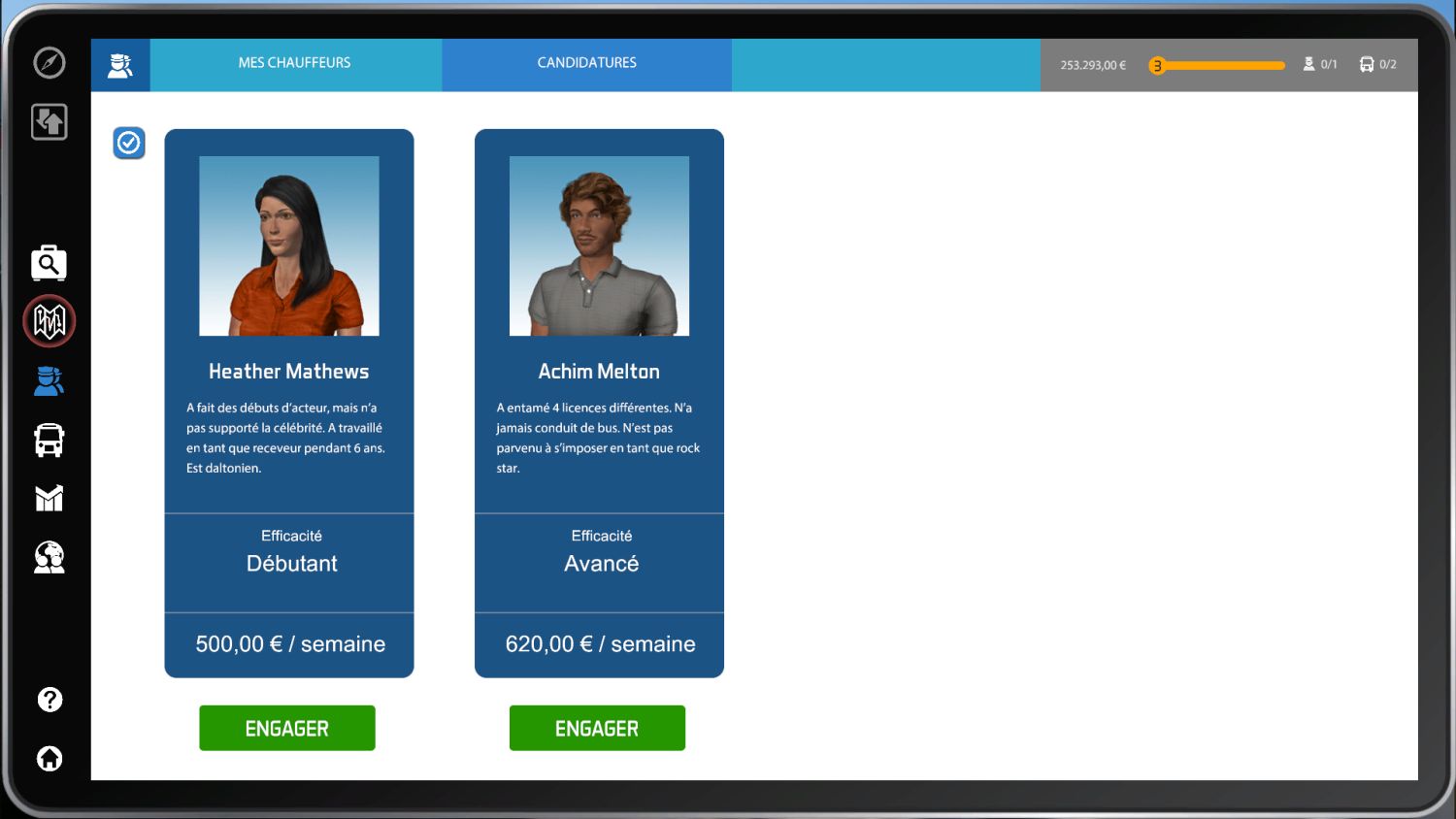The width and height of the screenshot is (1456, 819).
Task: Click Achim Melton biography text
Action: click(598, 438)
